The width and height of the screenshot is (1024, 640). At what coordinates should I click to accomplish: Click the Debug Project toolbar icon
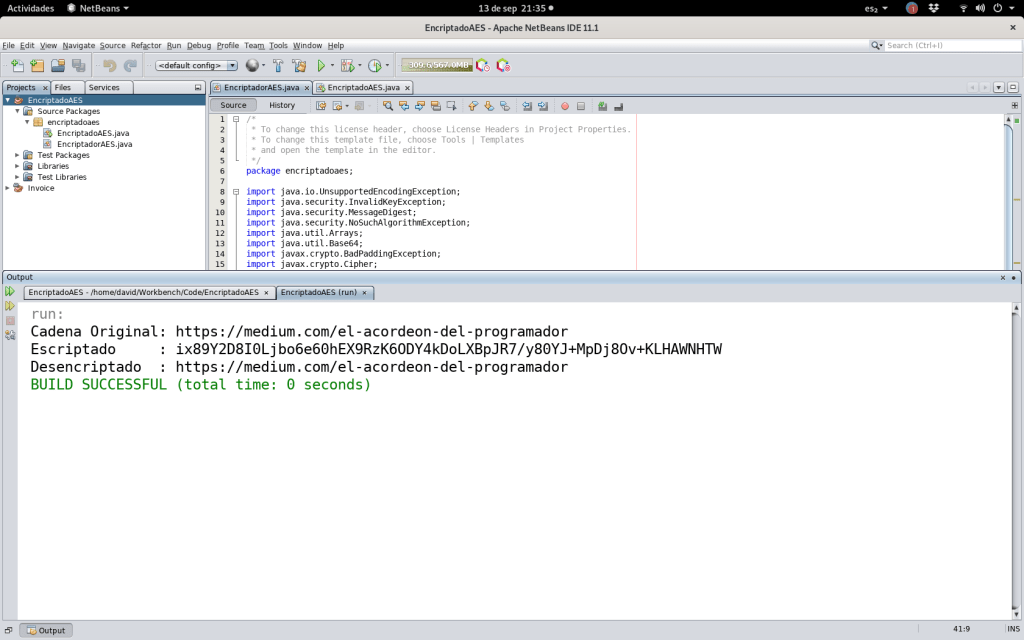tap(348, 65)
